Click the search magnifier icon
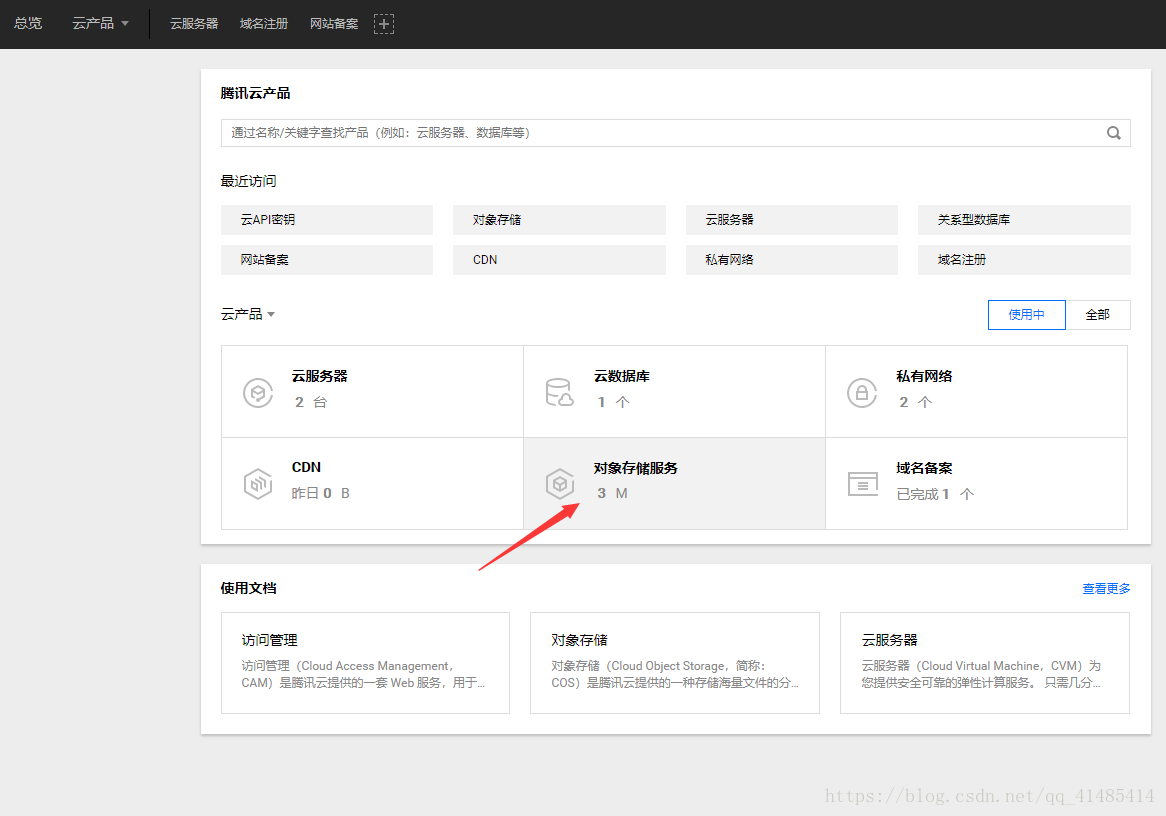Screen dimensions: 1166x816 pos(1113,133)
